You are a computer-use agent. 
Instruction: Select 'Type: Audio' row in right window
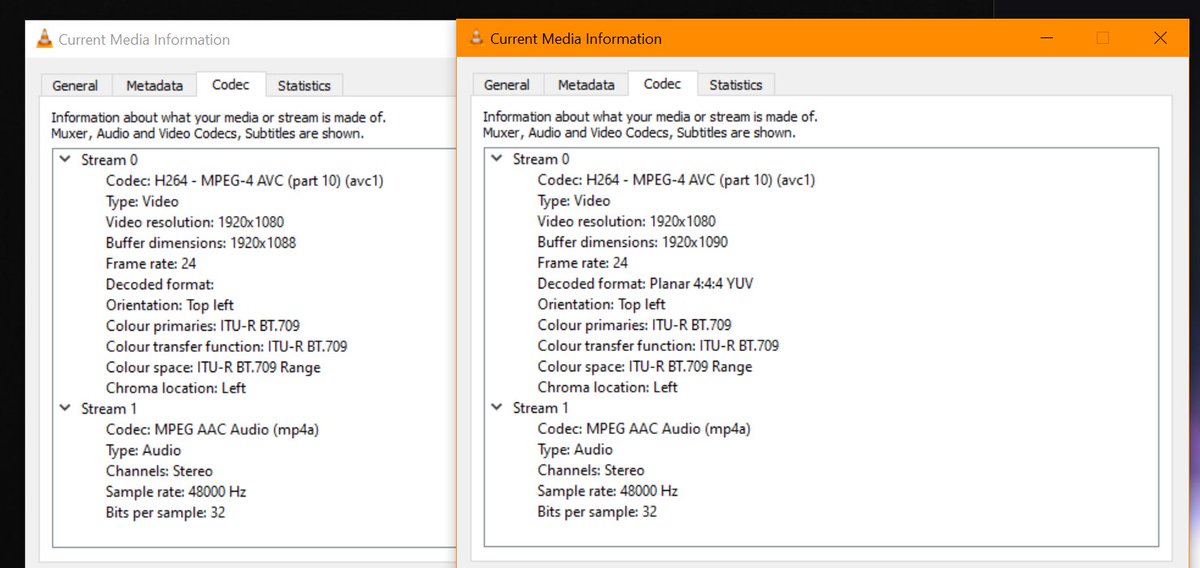[576, 449]
